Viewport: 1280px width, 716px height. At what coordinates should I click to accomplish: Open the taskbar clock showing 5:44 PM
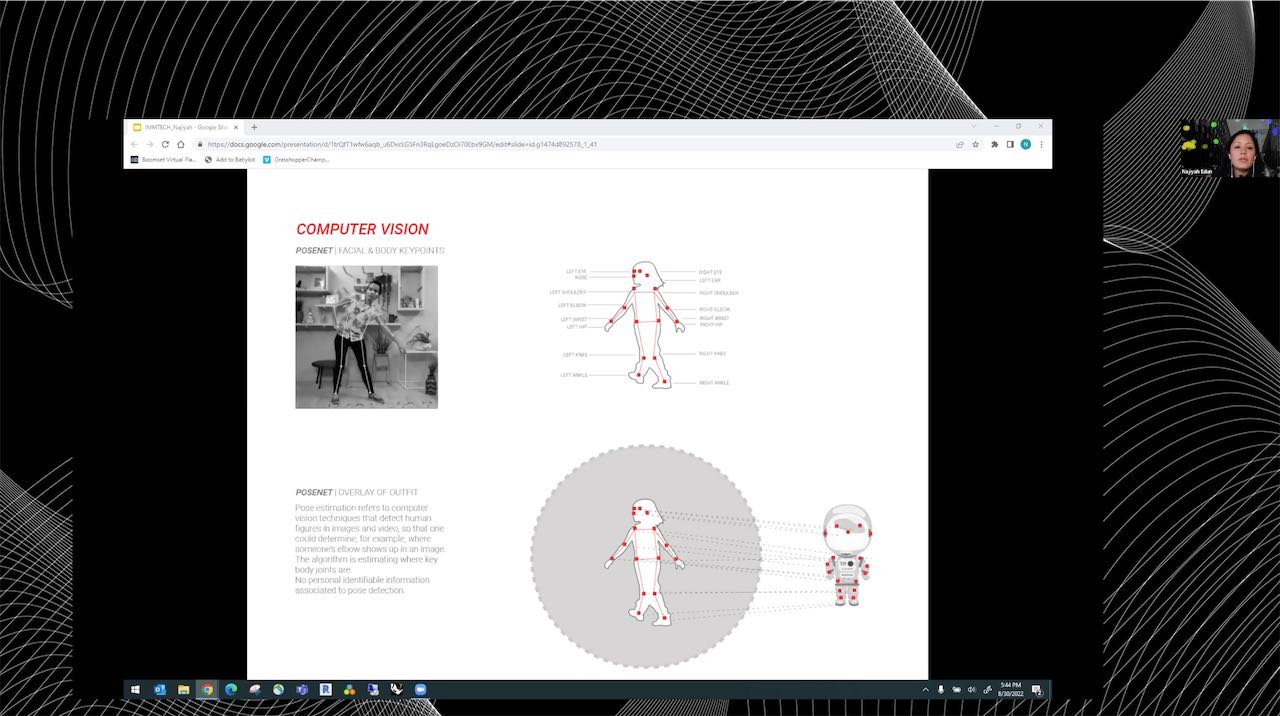[x=1010, y=690]
